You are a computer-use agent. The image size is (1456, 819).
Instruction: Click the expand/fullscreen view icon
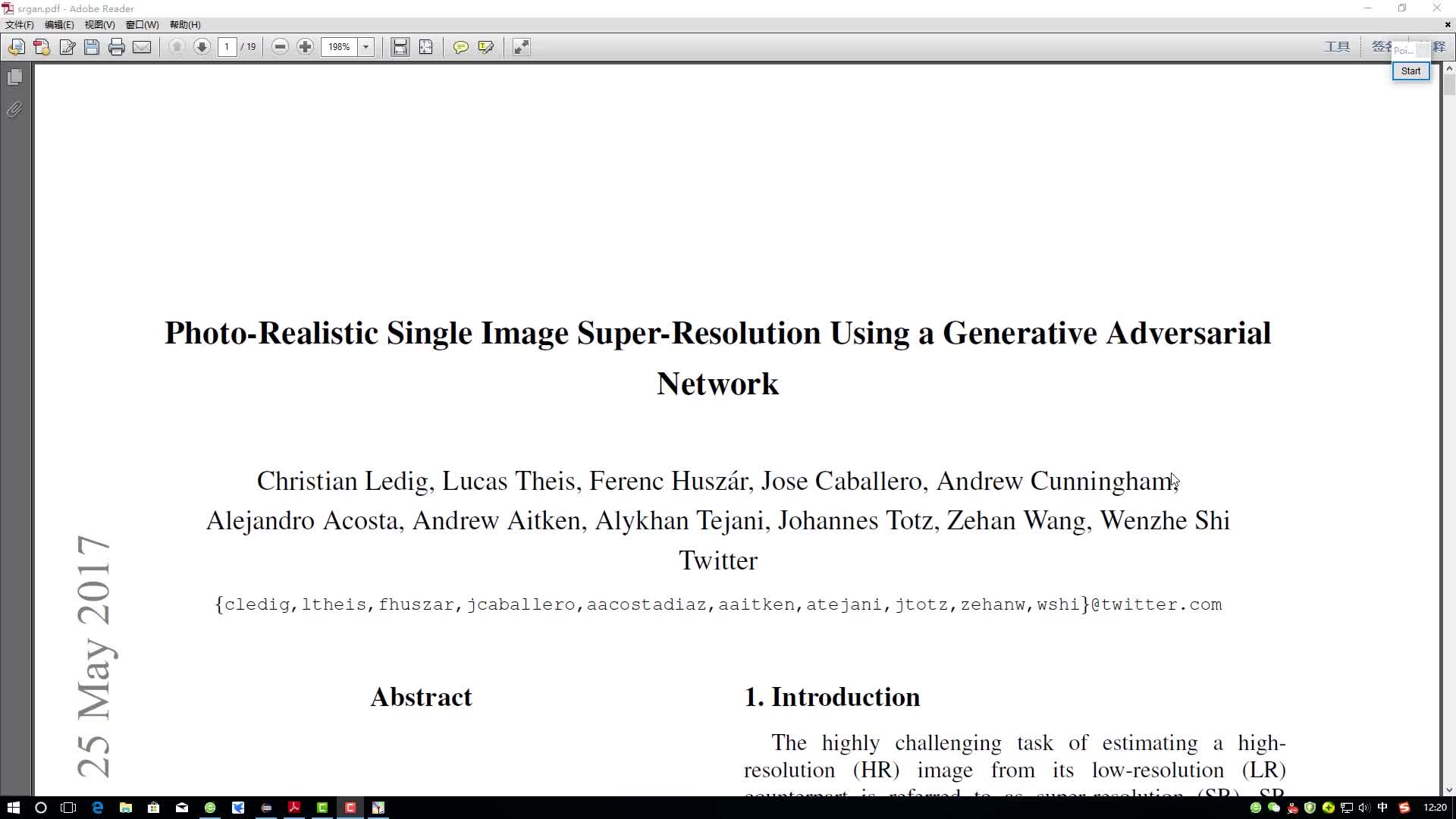pos(521,47)
